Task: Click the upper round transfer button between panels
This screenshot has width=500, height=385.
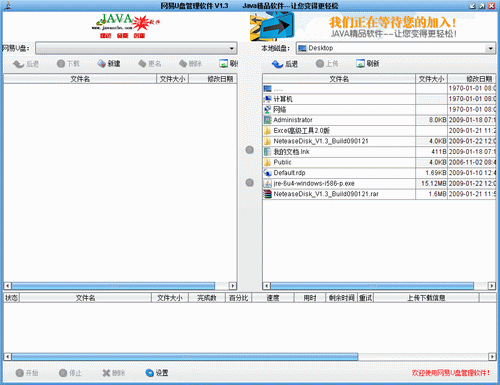Action: (x=250, y=150)
